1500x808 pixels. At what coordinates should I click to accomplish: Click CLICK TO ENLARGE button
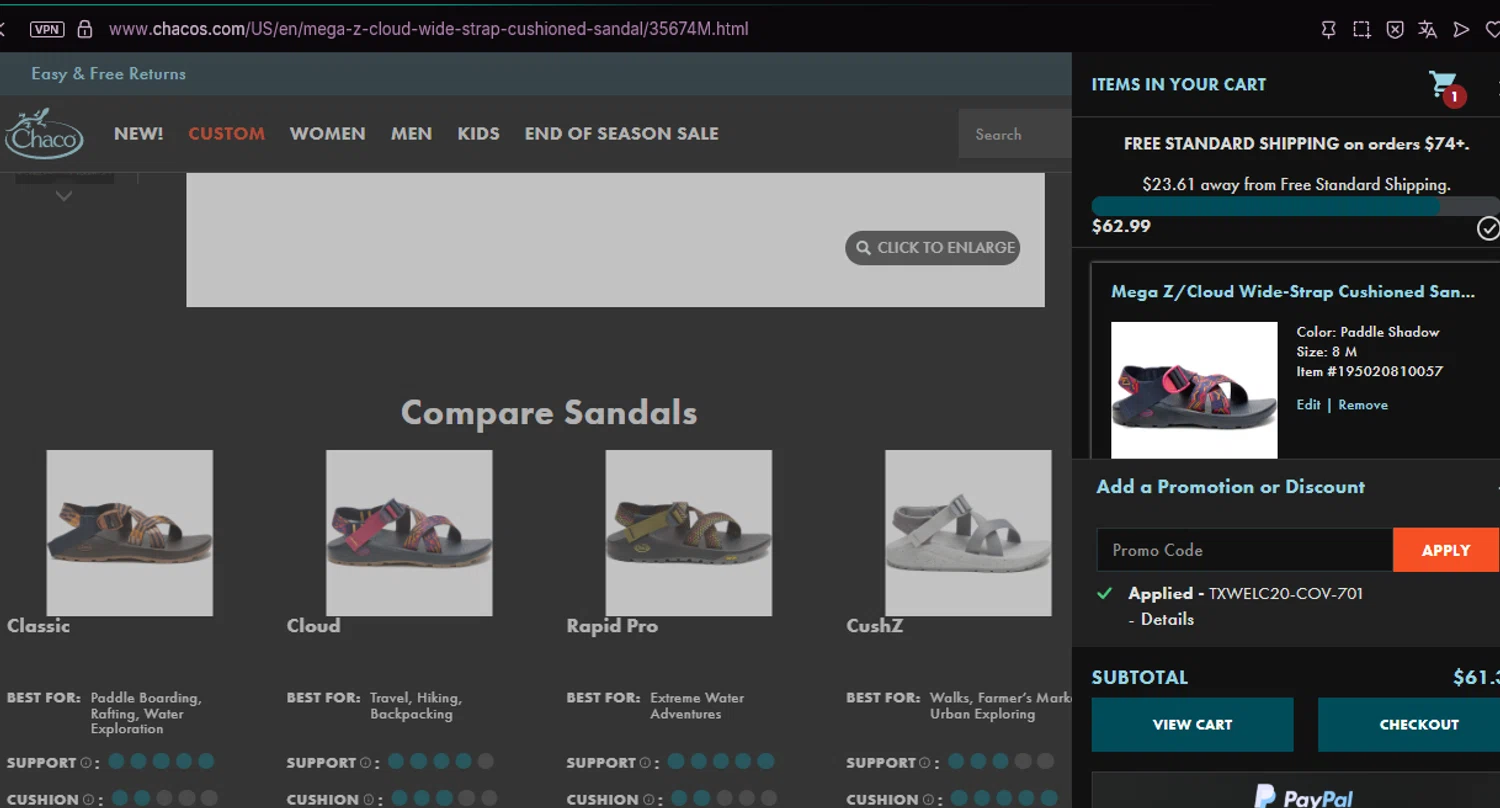tap(933, 248)
